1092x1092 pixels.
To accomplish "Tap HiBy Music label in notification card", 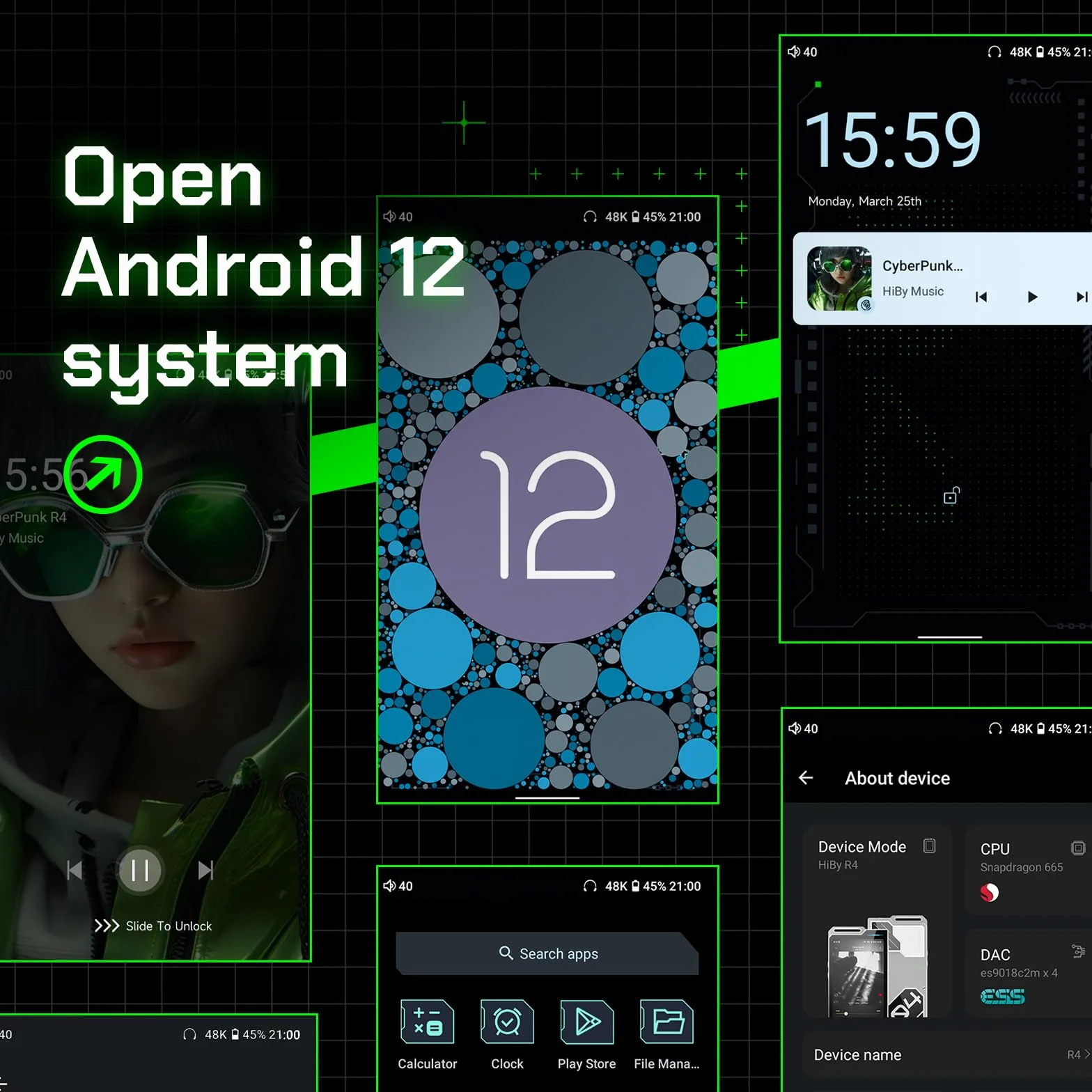I will 913,291.
